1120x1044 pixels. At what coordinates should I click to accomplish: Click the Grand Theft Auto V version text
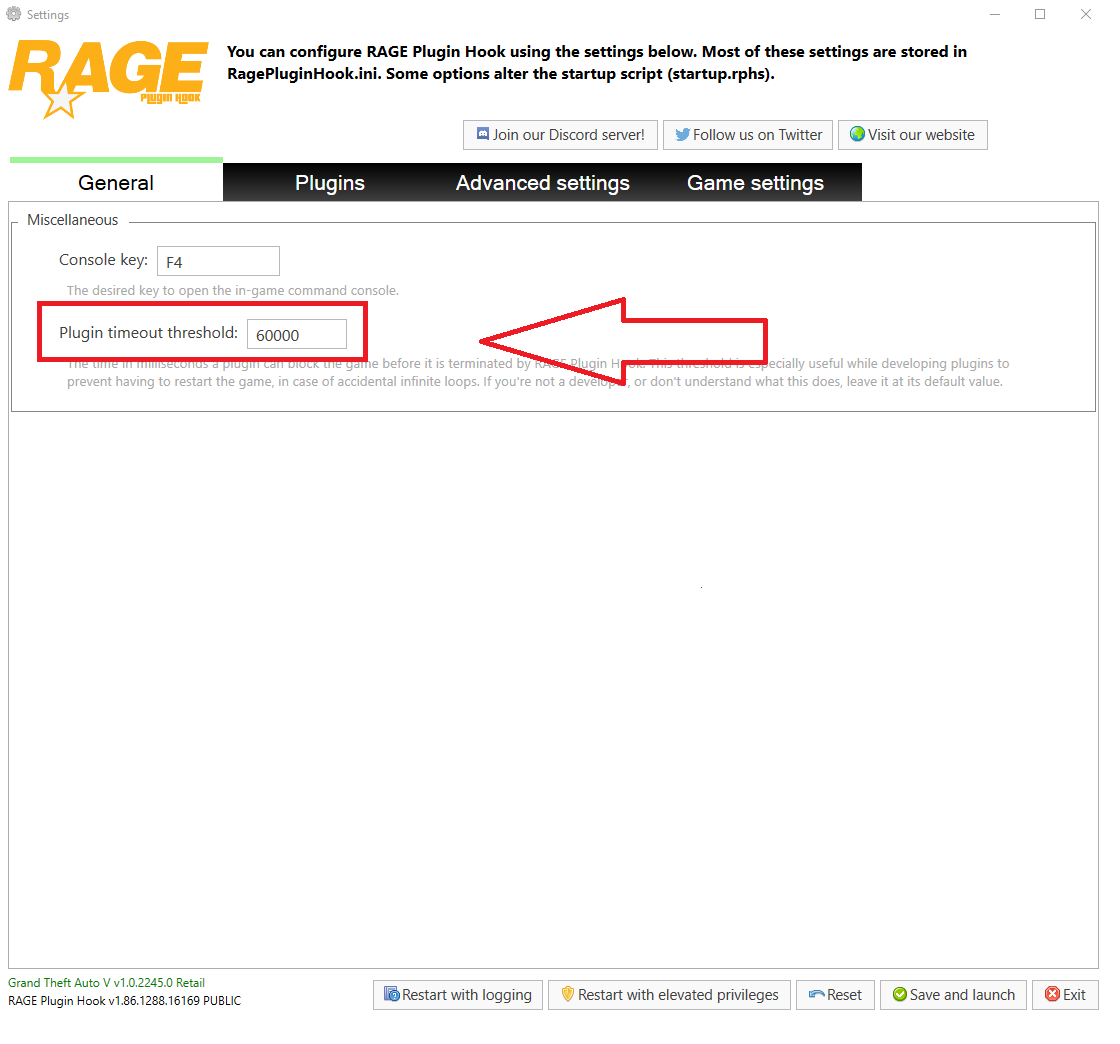(x=106, y=983)
